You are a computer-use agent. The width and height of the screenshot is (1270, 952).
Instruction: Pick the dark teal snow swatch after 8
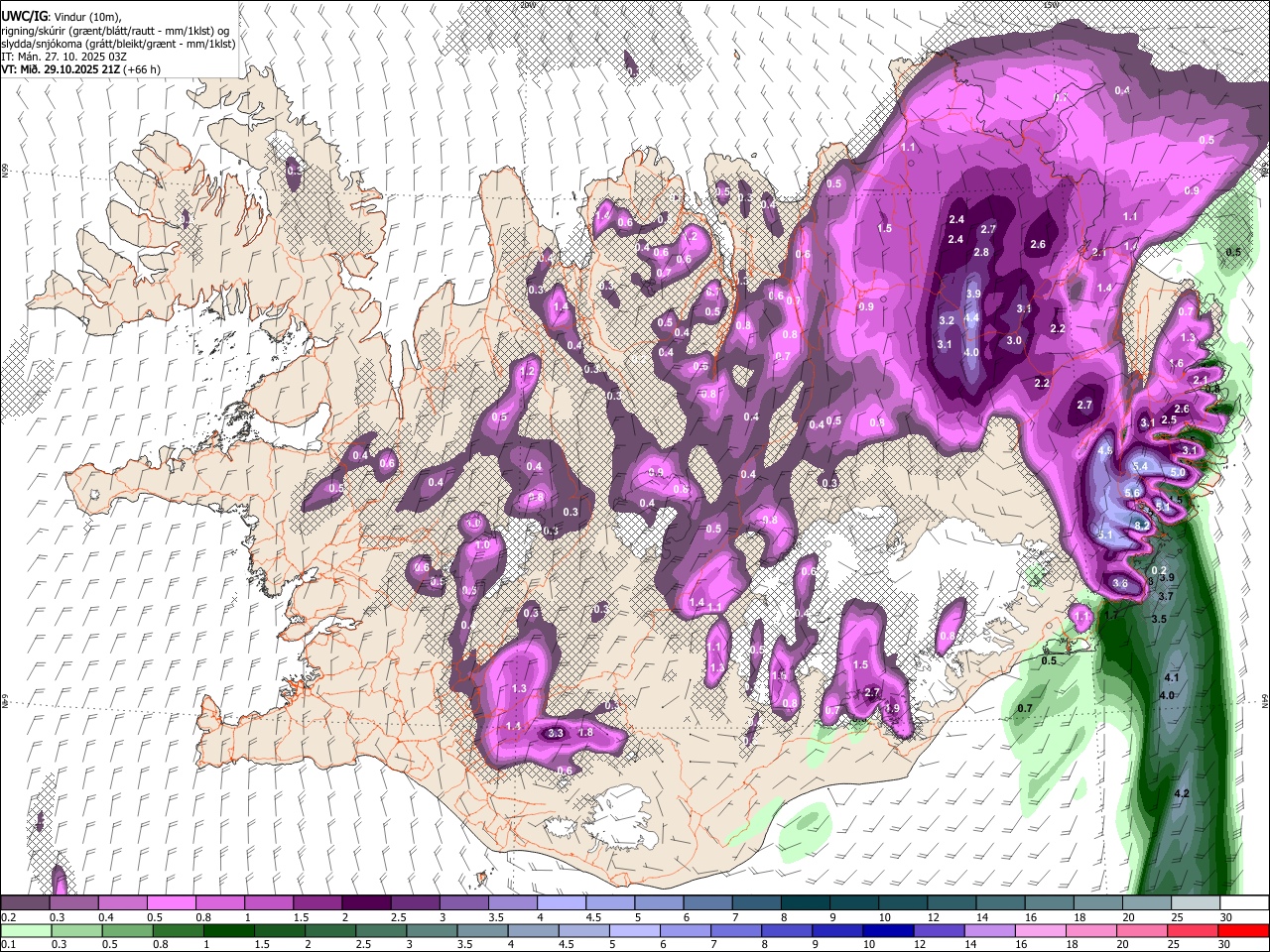point(806,903)
